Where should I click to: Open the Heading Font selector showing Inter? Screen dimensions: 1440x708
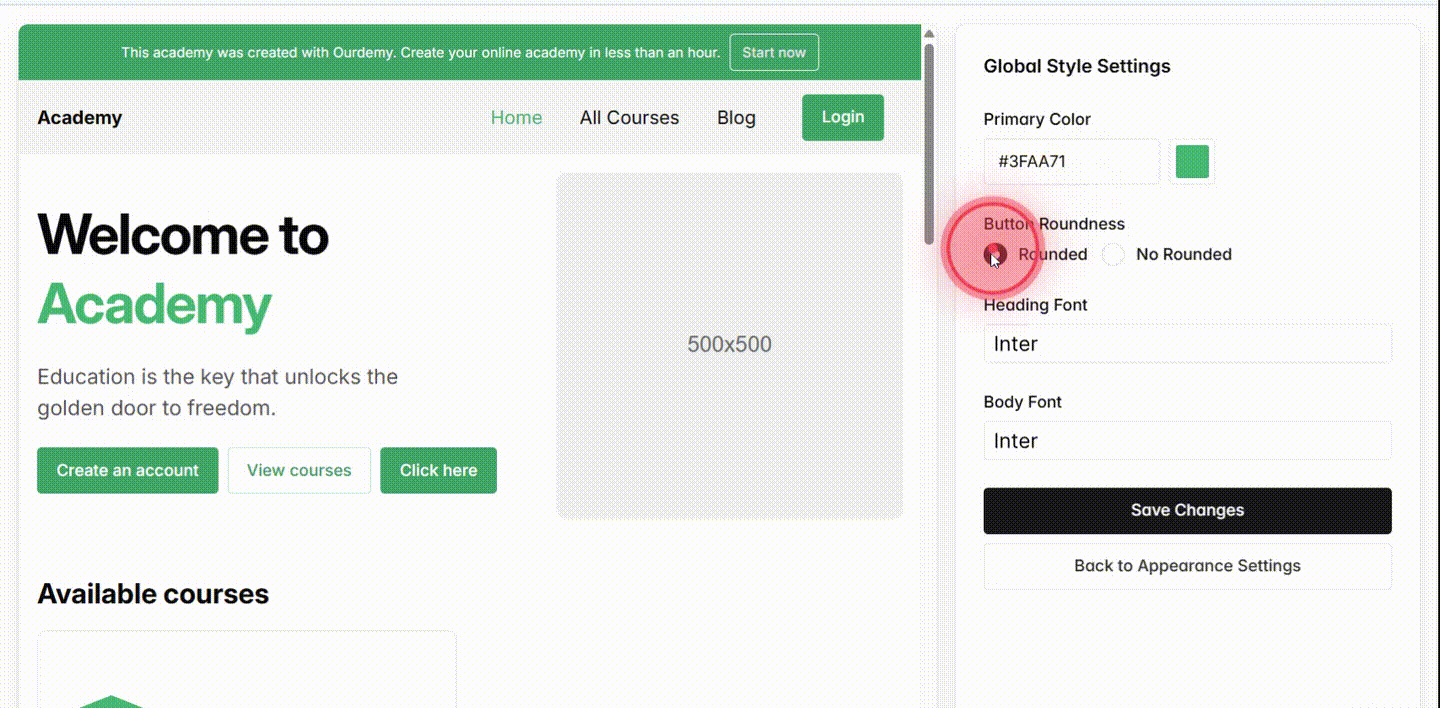(1187, 343)
